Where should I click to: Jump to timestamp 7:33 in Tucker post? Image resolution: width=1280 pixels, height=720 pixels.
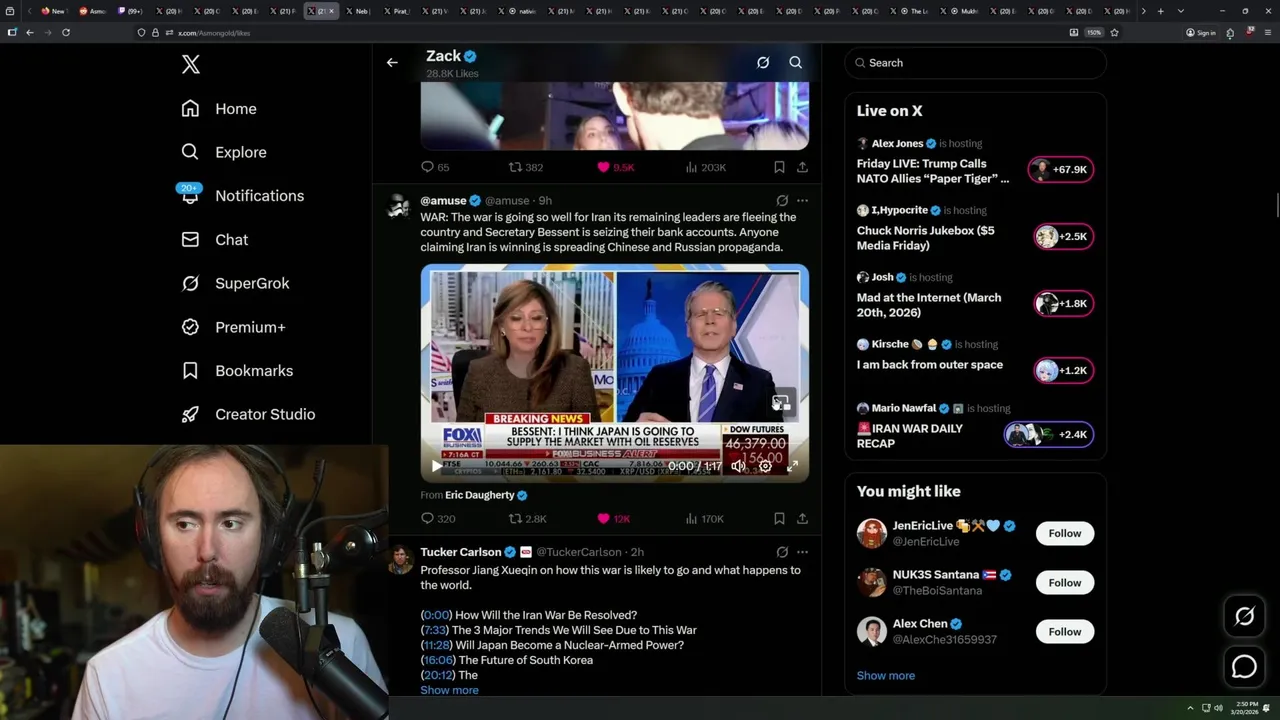[435, 630]
